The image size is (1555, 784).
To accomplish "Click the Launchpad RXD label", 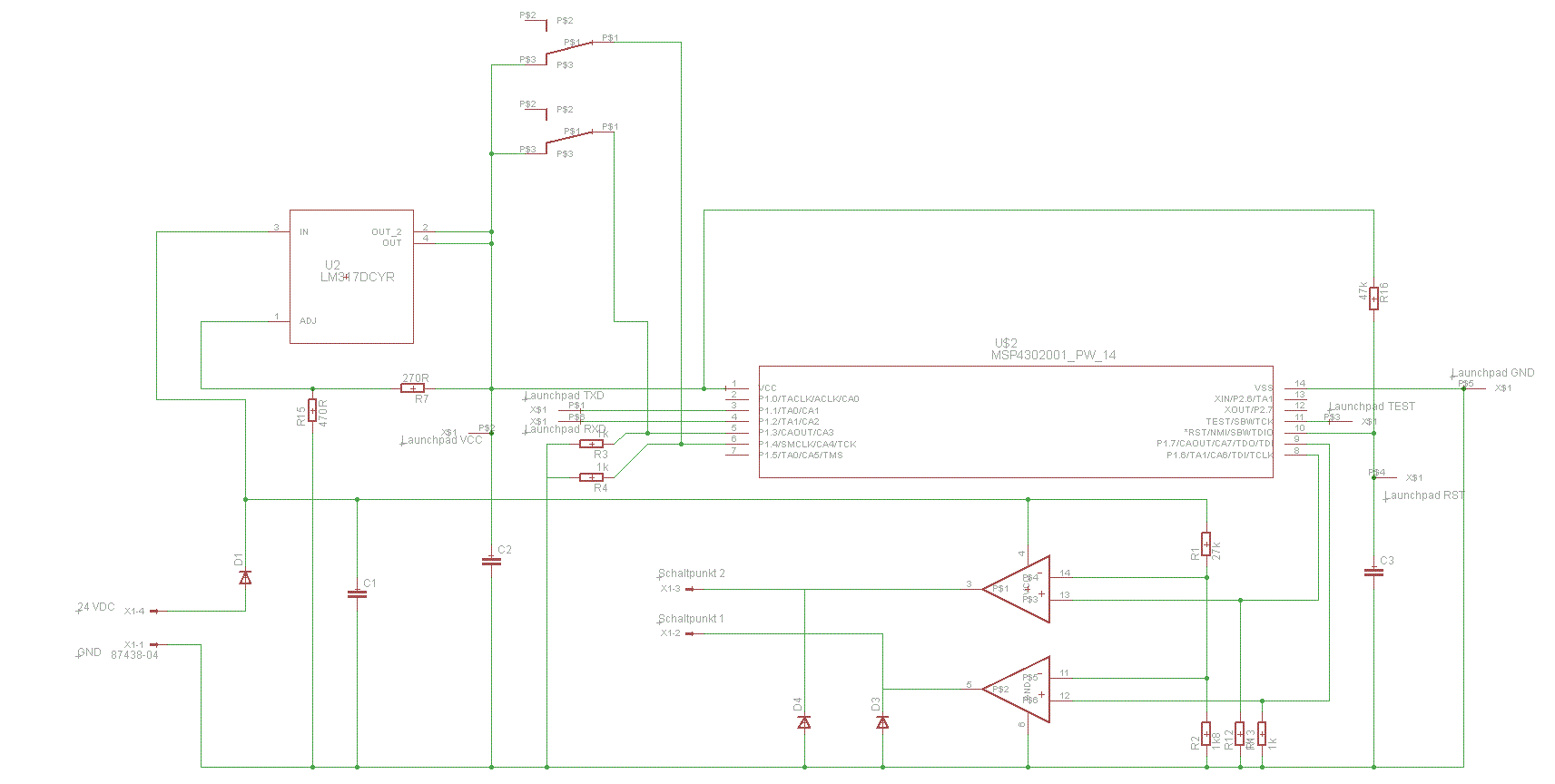I will tap(565, 429).
